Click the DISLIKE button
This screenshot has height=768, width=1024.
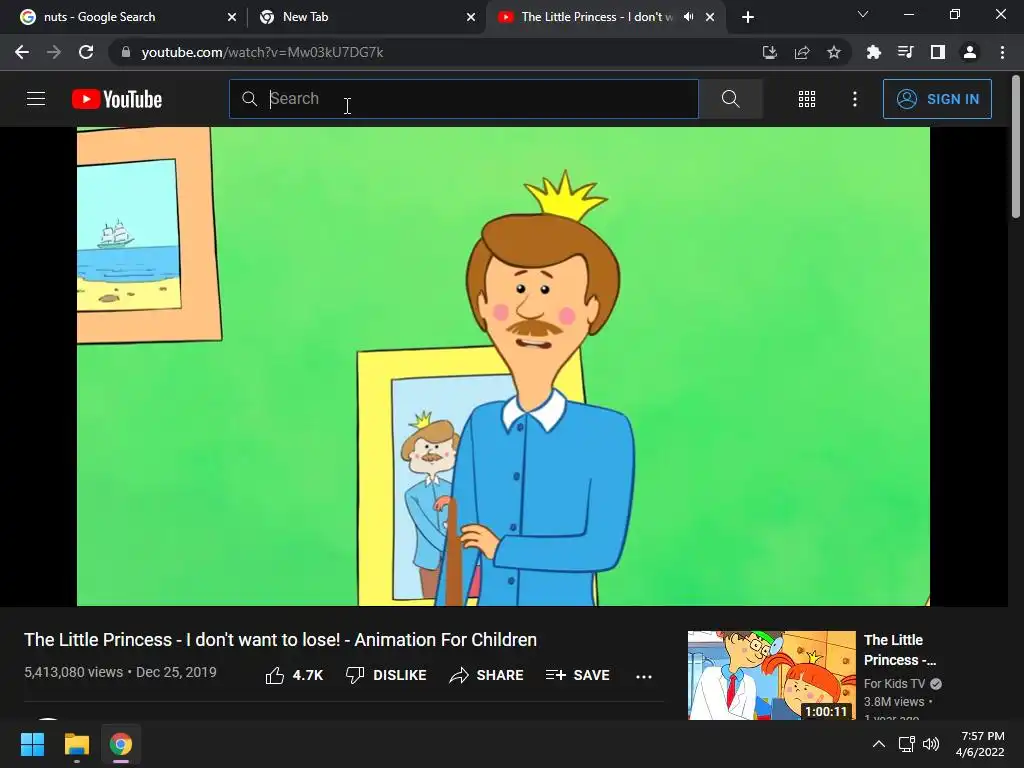click(386, 675)
